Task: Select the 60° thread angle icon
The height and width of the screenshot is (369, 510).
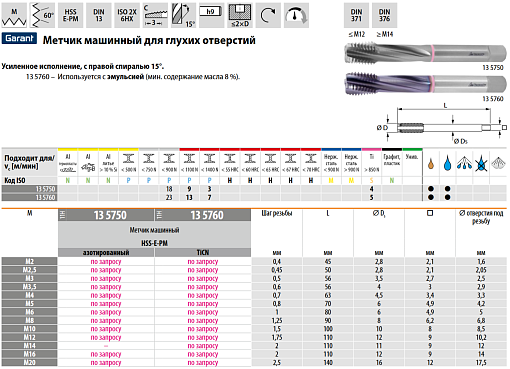Action: coord(42,15)
